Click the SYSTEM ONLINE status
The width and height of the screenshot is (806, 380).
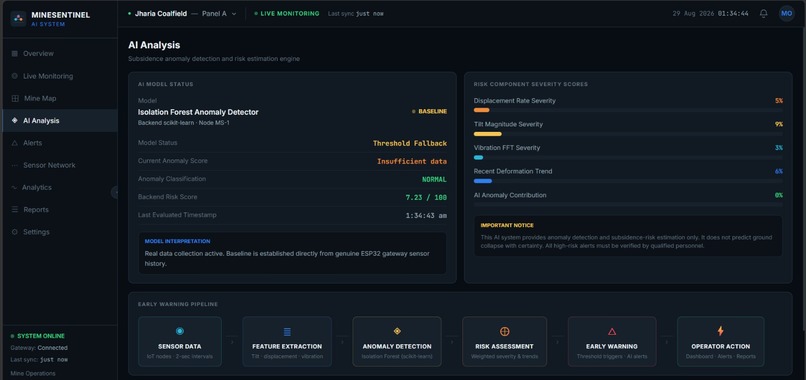click(x=38, y=336)
